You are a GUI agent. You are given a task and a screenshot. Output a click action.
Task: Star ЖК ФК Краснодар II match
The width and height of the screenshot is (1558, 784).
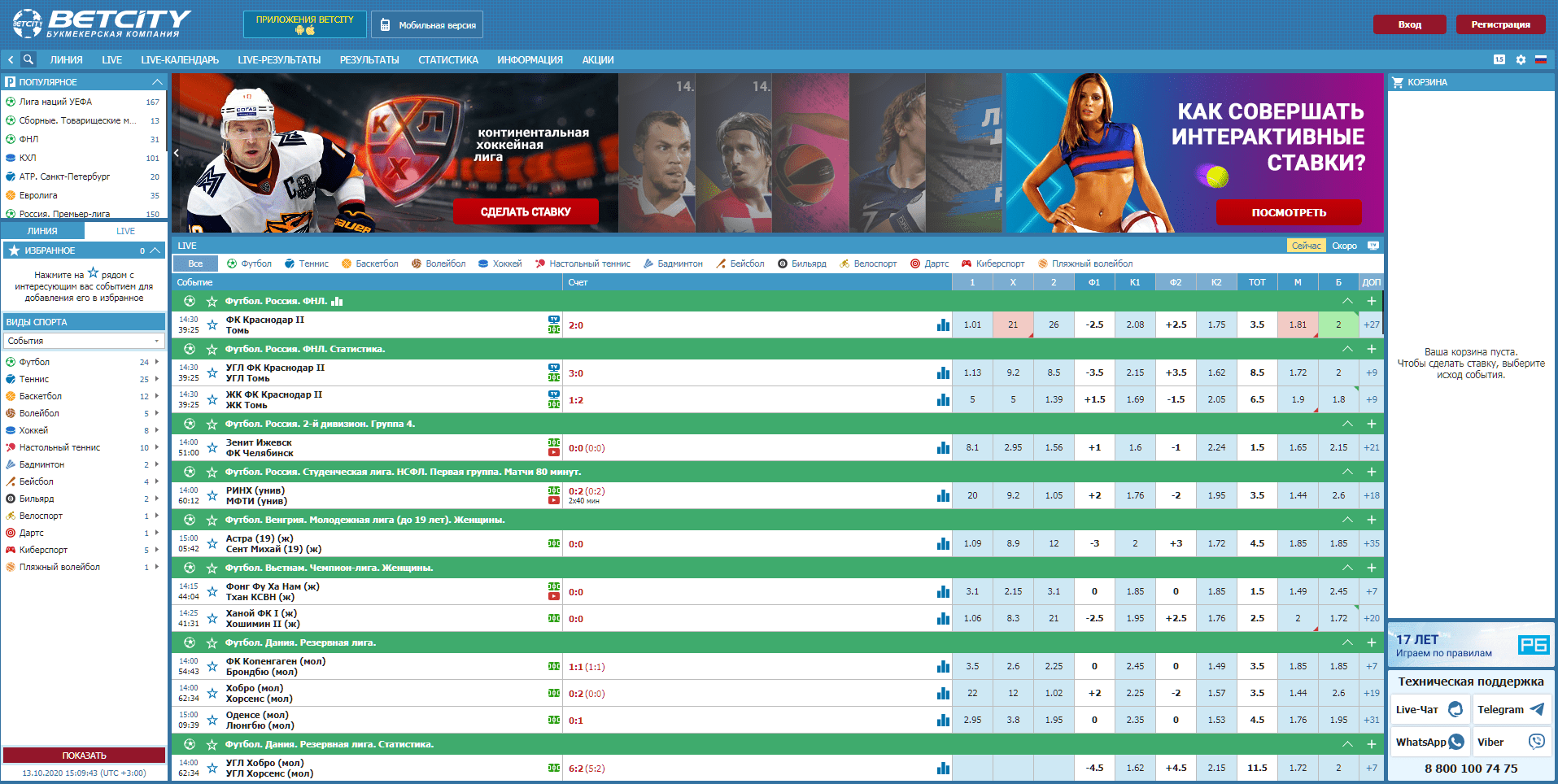coord(212,399)
